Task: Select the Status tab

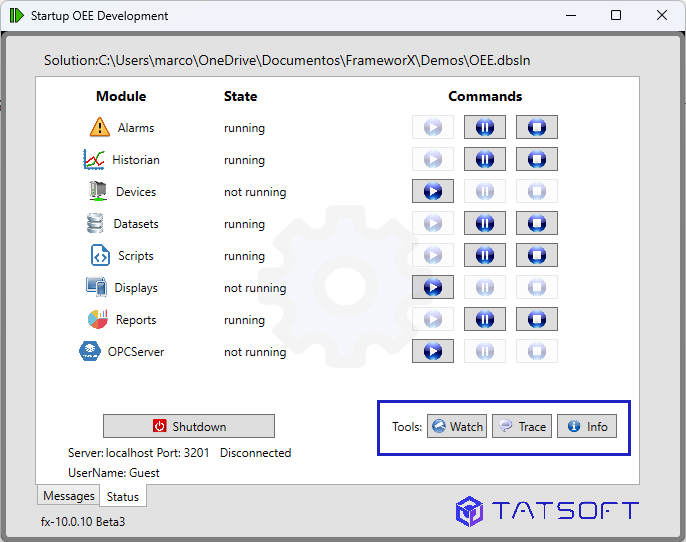Action: pyautogui.click(x=123, y=496)
